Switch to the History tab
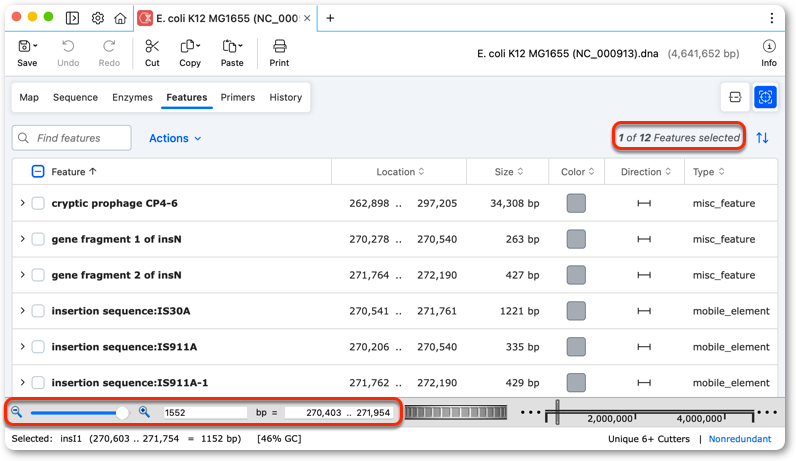Viewport: 796px width, 461px height. click(x=285, y=97)
